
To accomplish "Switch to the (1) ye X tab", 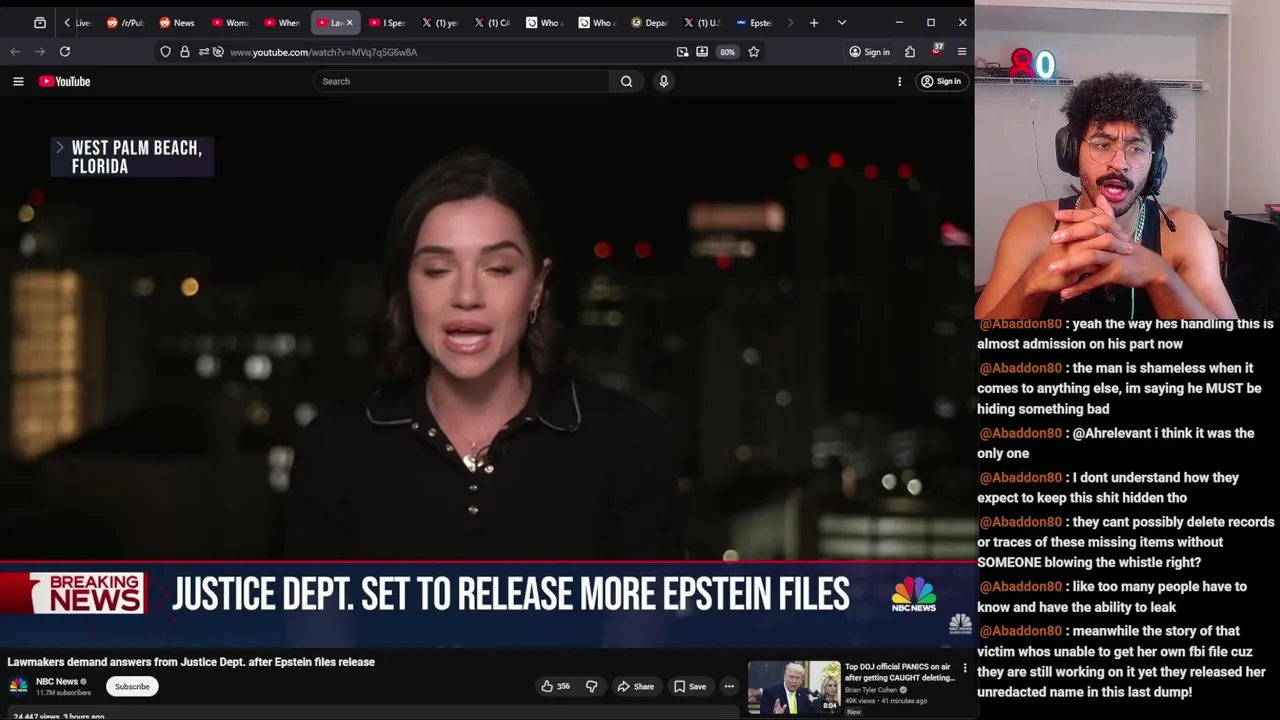I will [x=439, y=22].
